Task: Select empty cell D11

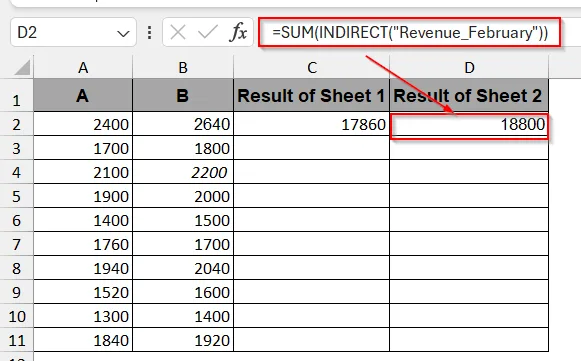Action: (469, 340)
